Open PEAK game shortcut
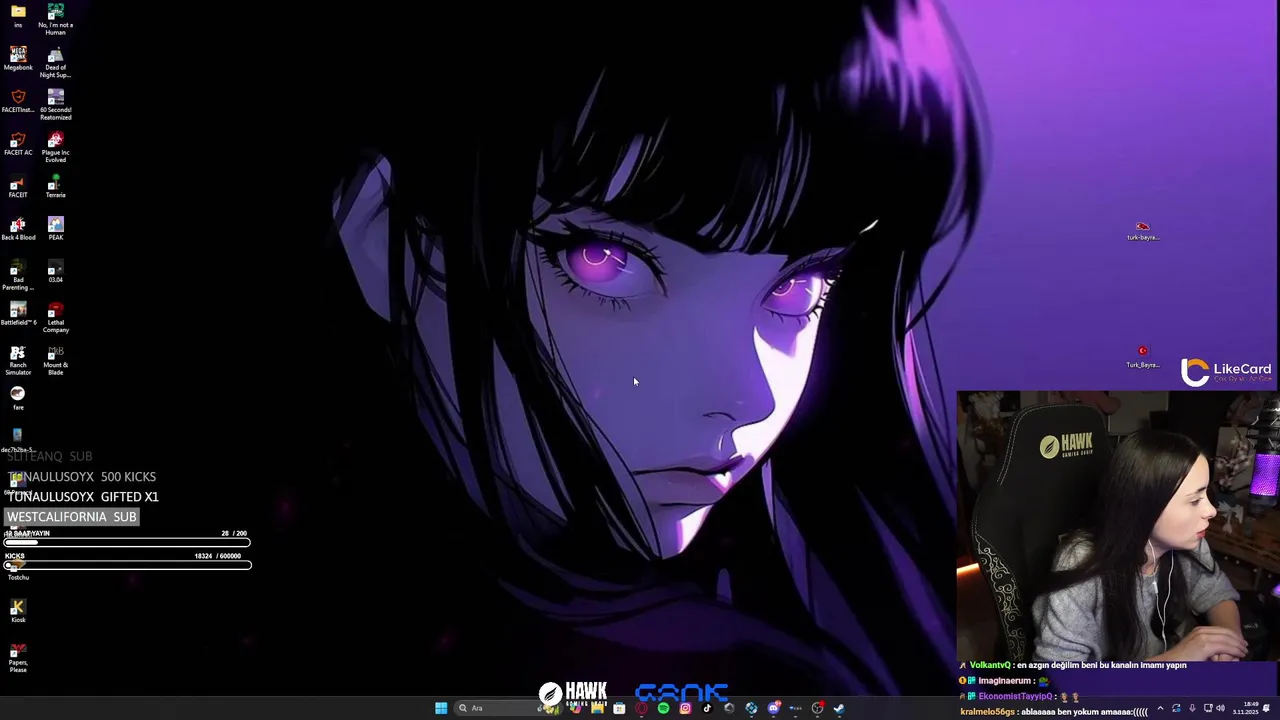1280x720 pixels. pos(55,228)
